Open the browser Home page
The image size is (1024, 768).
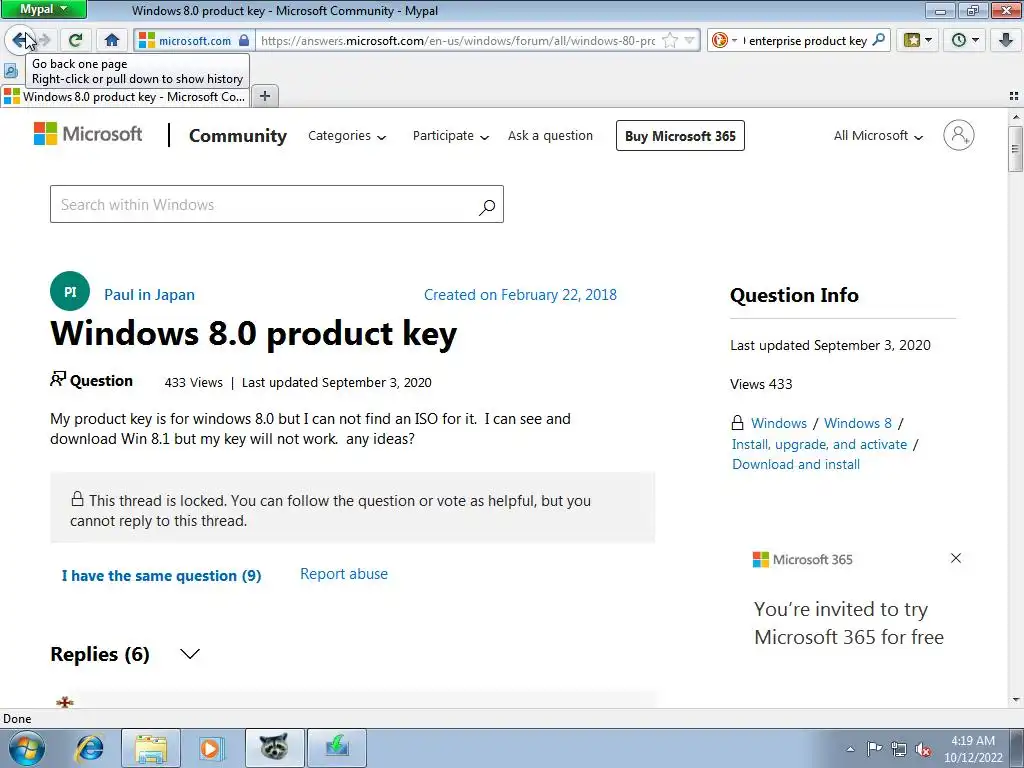(x=112, y=40)
